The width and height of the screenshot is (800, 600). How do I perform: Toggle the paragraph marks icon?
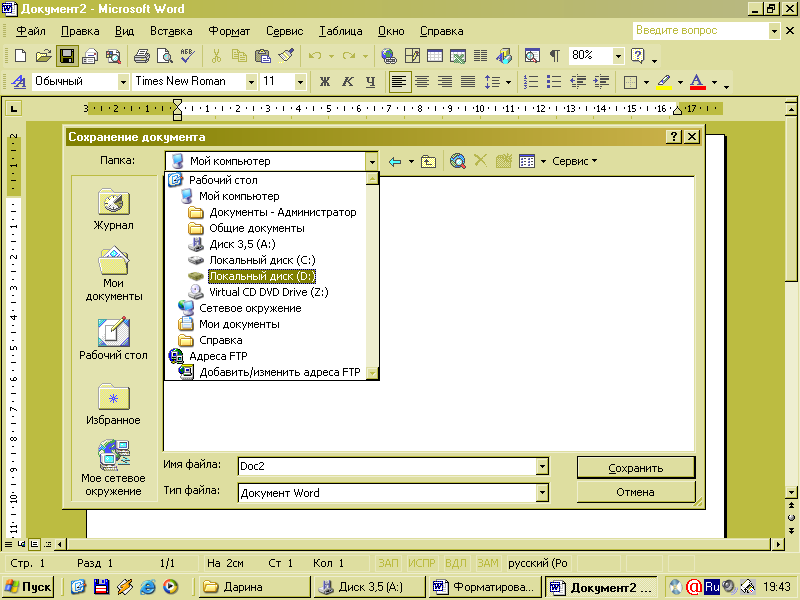(555, 55)
